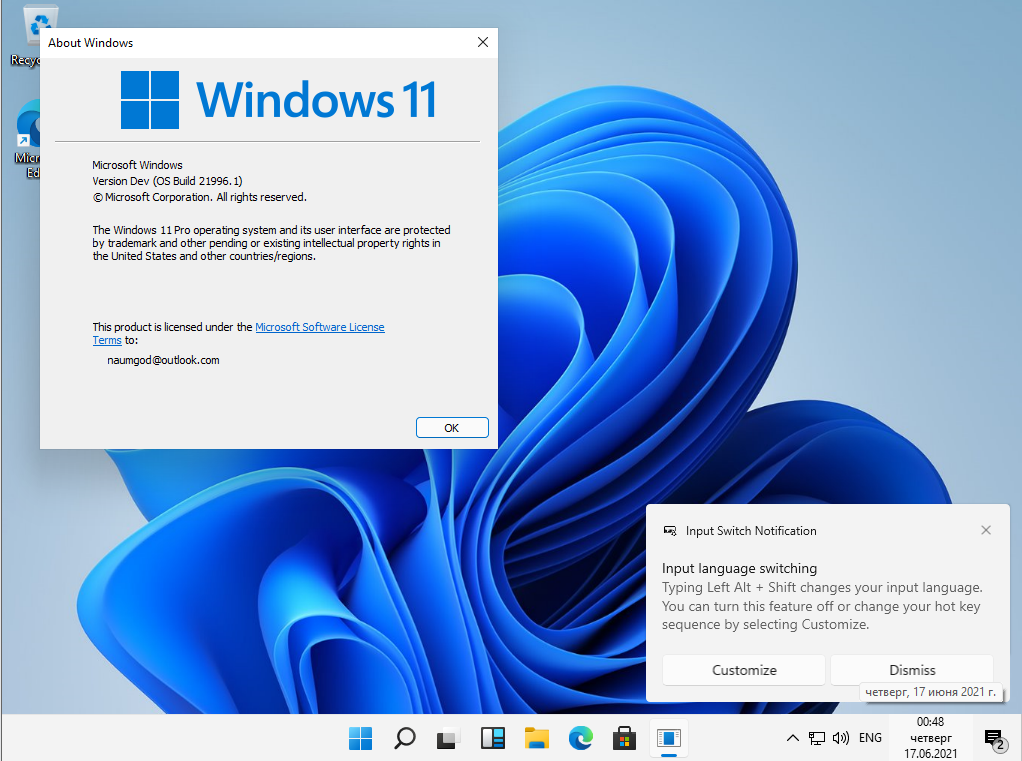The width and height of the screenshot is (1022, 761).
Task: Click the Input Switch Notification header icon
Action: 670,531
